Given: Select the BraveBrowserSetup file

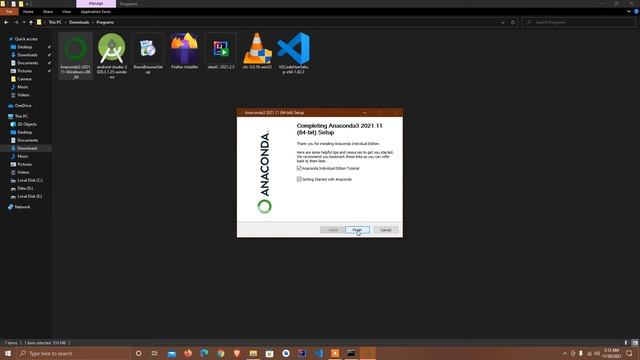Looking at the screenshot, I should (148, 54).
